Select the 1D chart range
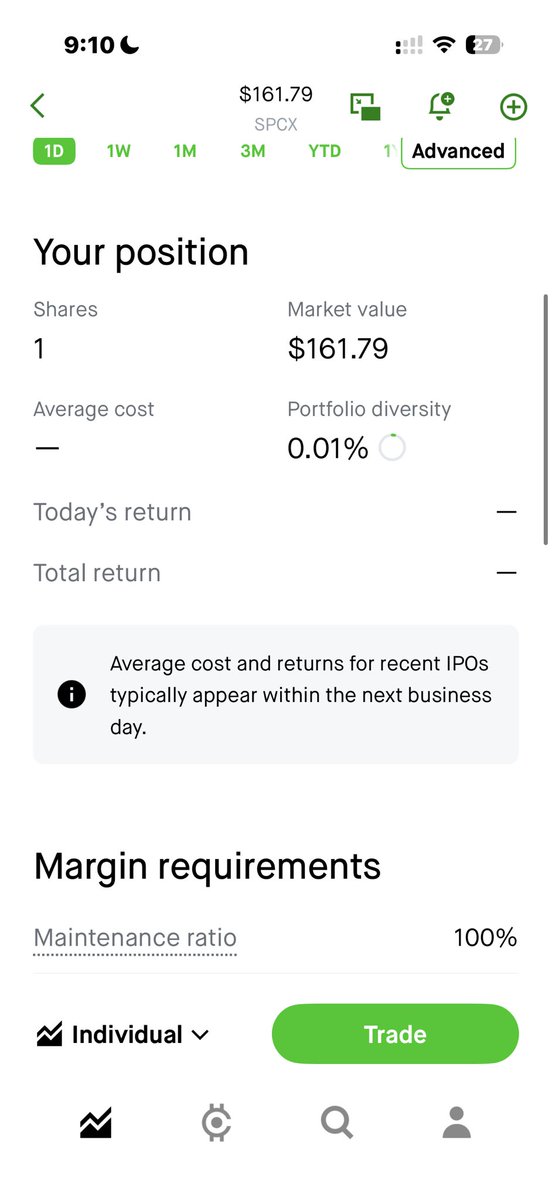Viewport: 552px width, 1200px height. point(54,151)
